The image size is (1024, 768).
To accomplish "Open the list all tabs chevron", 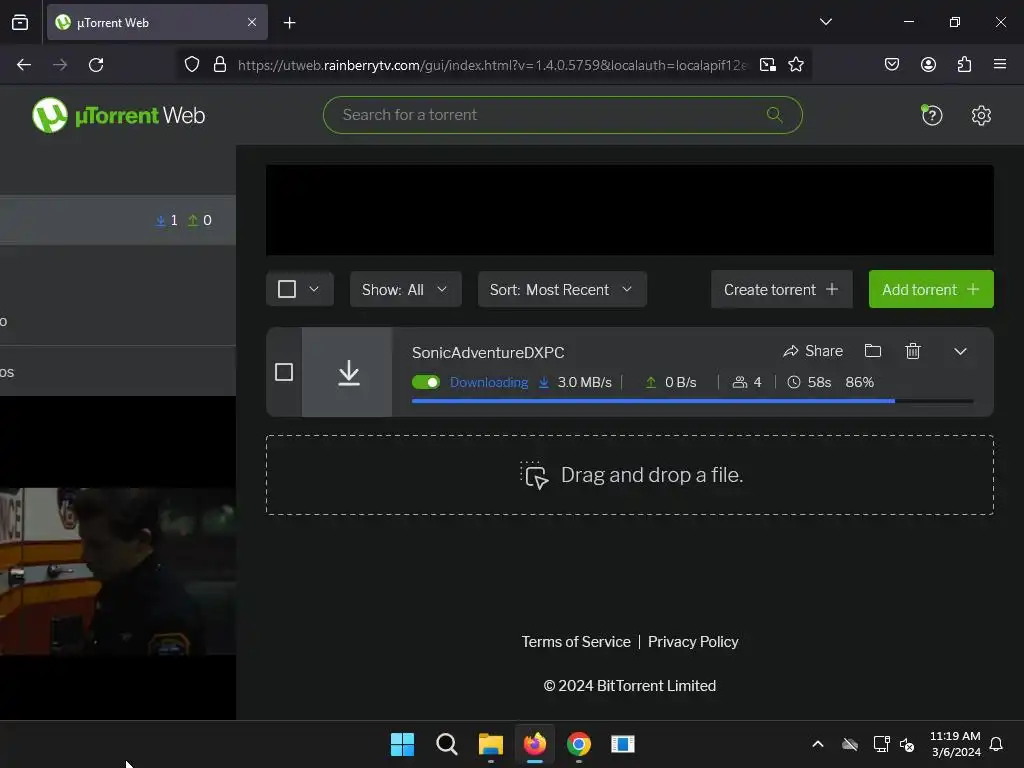I will pos(825,22).
